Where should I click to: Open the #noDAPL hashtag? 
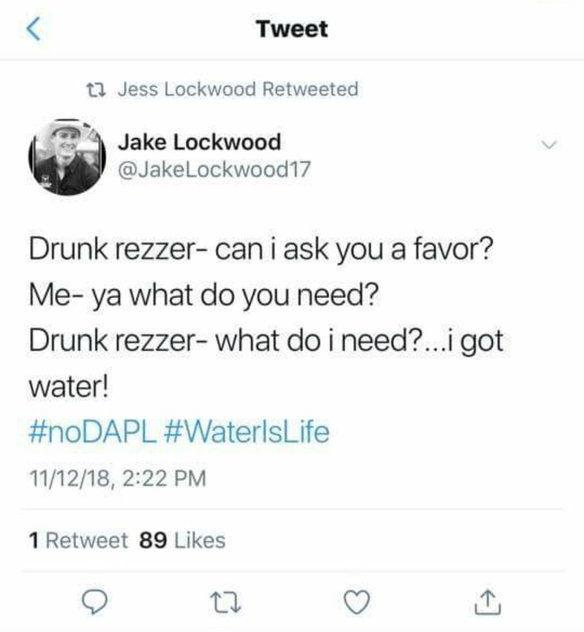[x=92, y=432]
